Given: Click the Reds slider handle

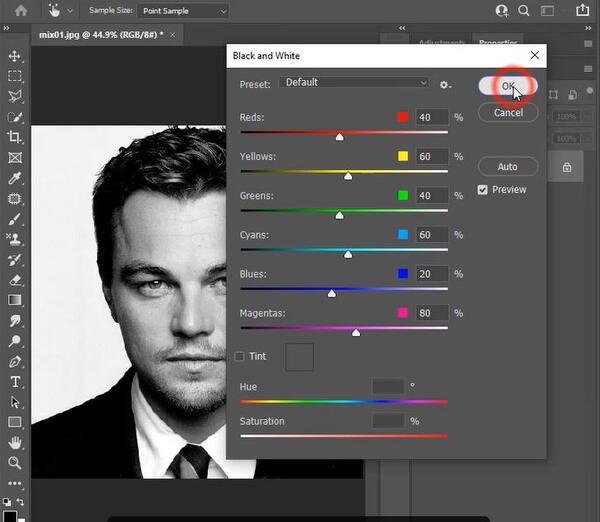Looking at the screenshot, I should point(339,137).
